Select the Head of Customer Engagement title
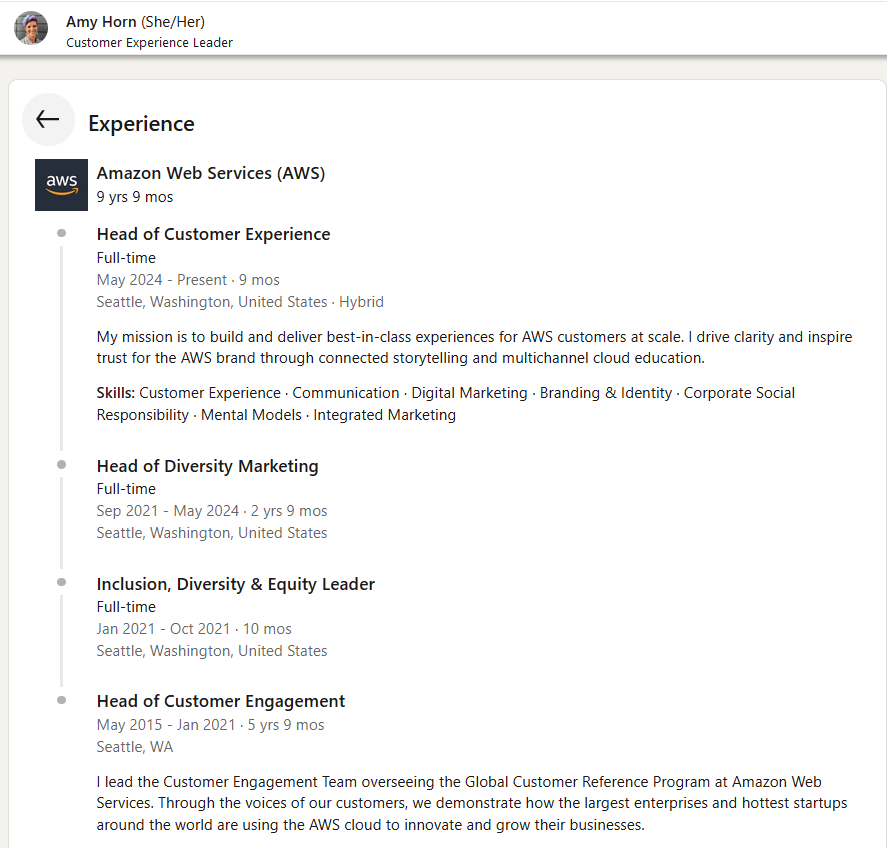 click(x=221, y=701)
